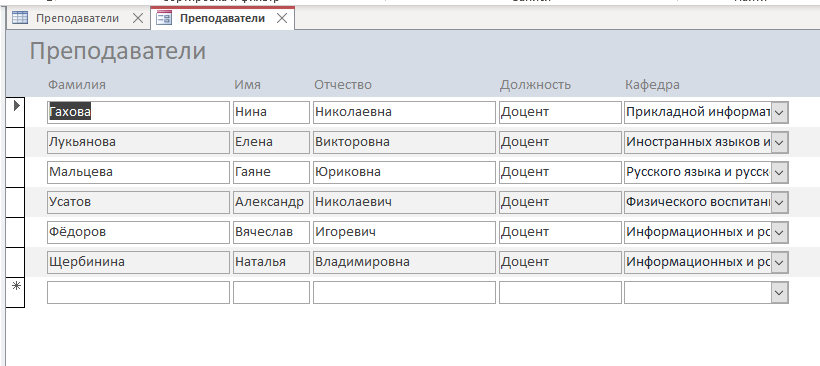Click Доцент field in Мальцева row
Screen dimensions: 820x366
click(x=560, y=173)
